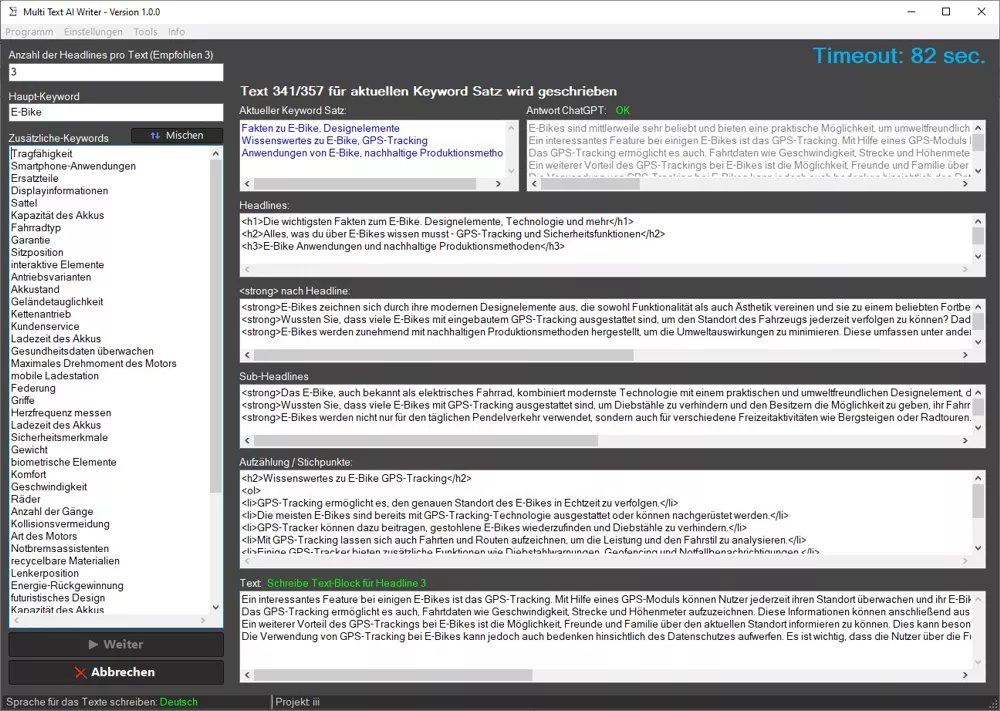
Task: Open the Tools menu
Action: [x=145, y=32]
